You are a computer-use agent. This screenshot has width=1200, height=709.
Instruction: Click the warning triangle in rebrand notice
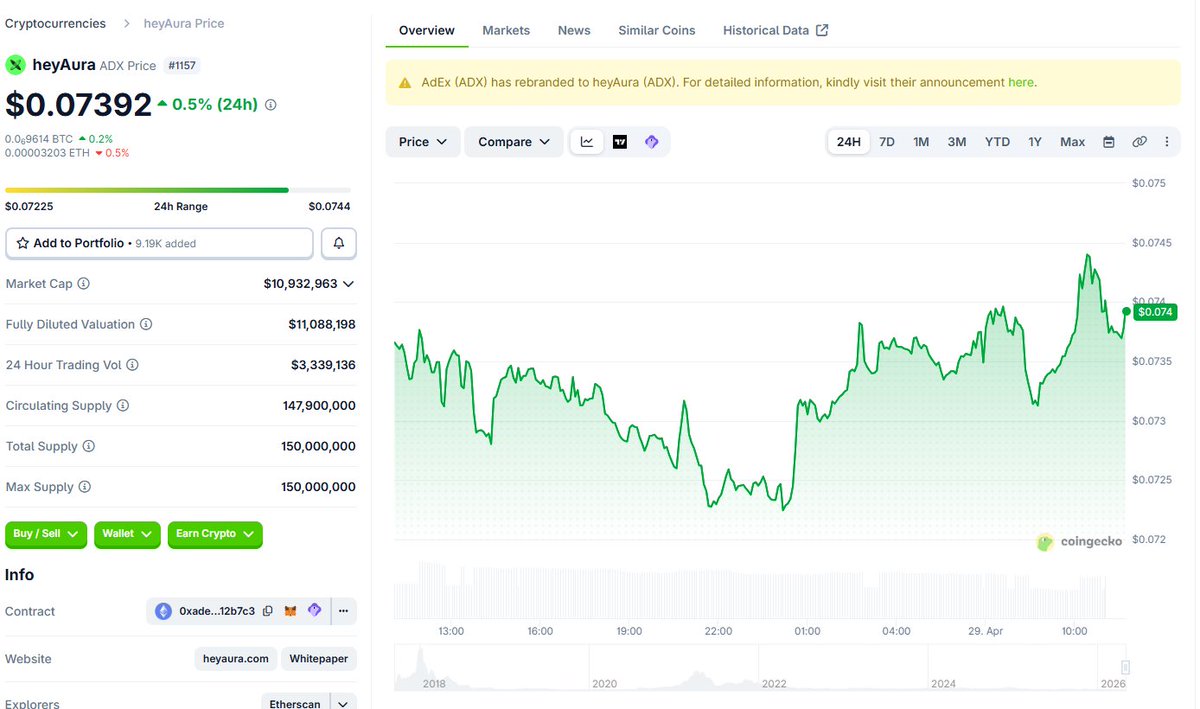pyautogui.click(x=405, y=83)
